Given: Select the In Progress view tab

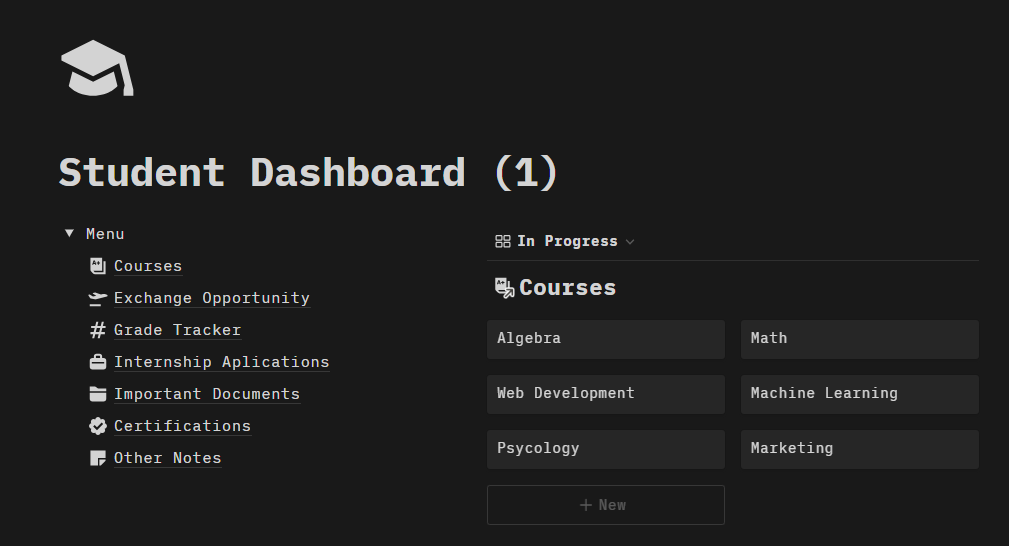Looking at the screenshot, I should click(566, 241).
